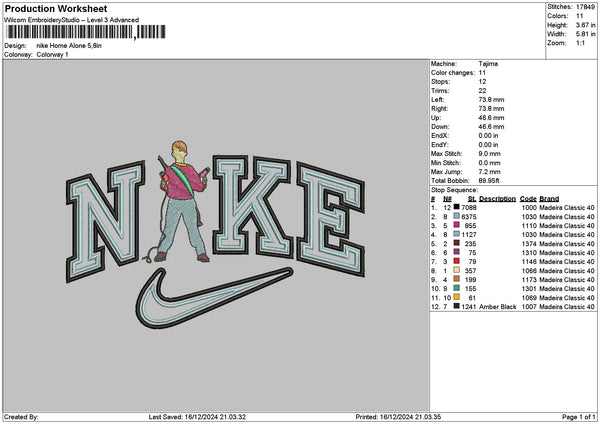Select the Total Bobbin value '89.95ft'
The height and width of the screenshot is (424, 600).
point(489,181)
